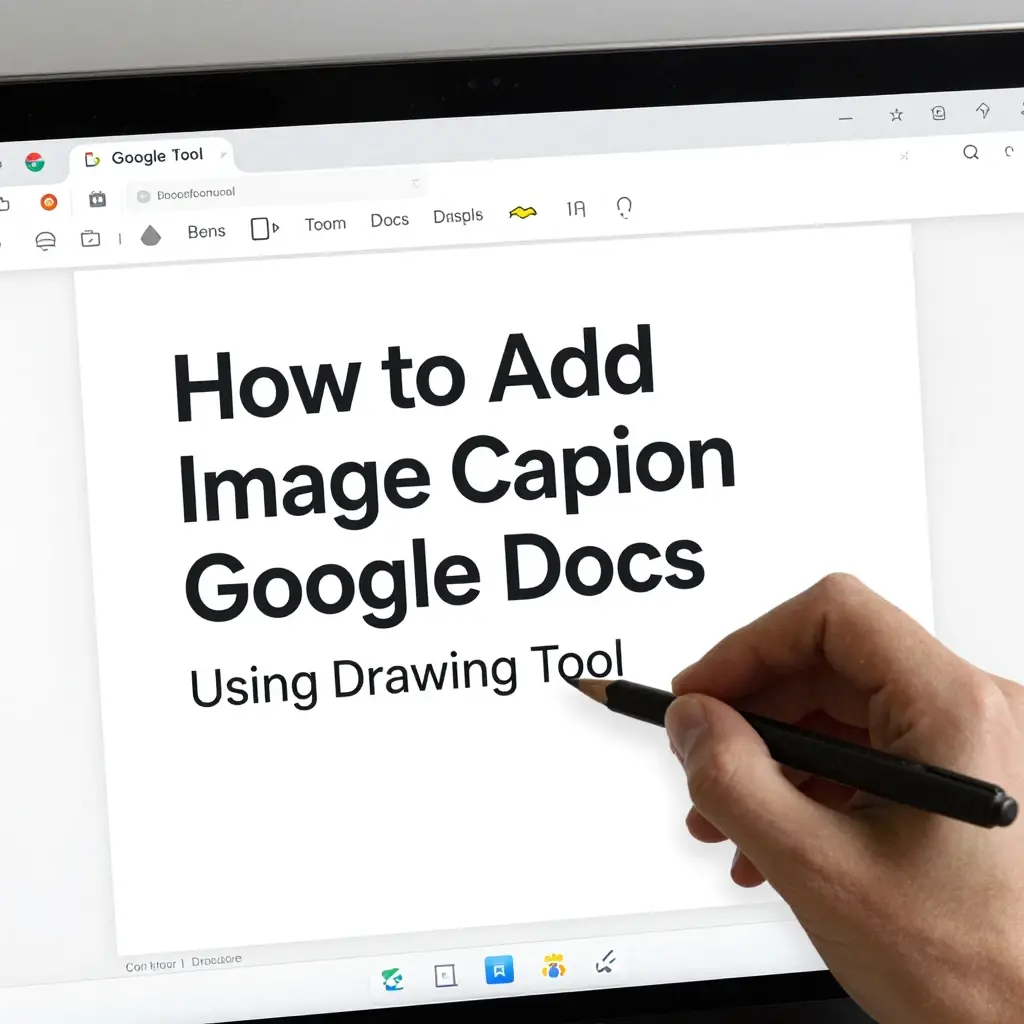
Task: Click the rectangle with play arrow icon
Action: 264,229
